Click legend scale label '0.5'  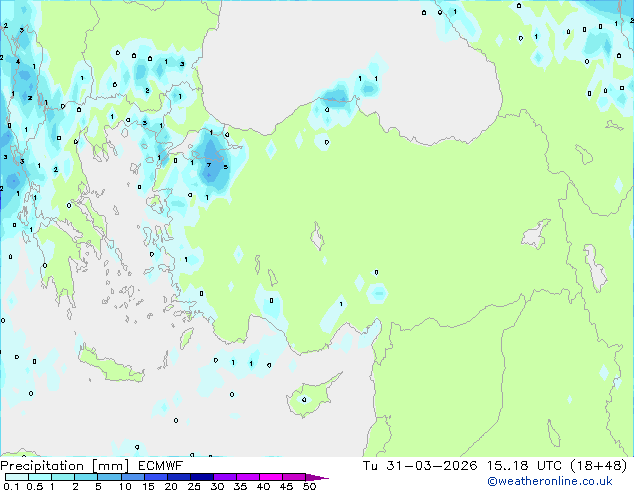[35, 486]
